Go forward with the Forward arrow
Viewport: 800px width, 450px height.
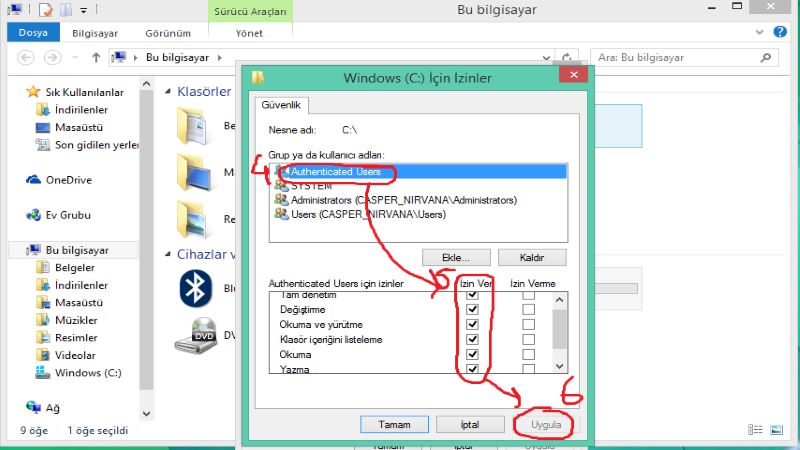[52, 57]
